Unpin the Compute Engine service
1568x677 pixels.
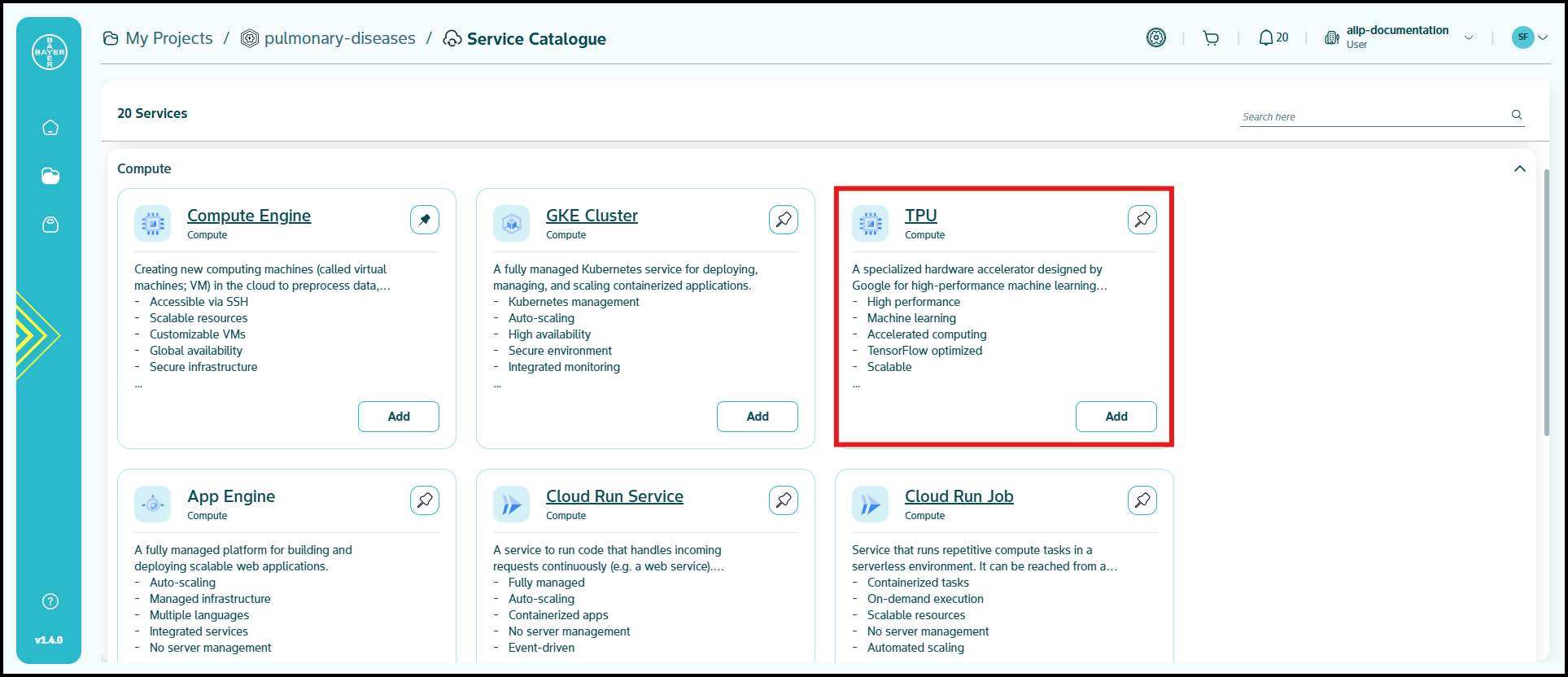pos(425,220)
